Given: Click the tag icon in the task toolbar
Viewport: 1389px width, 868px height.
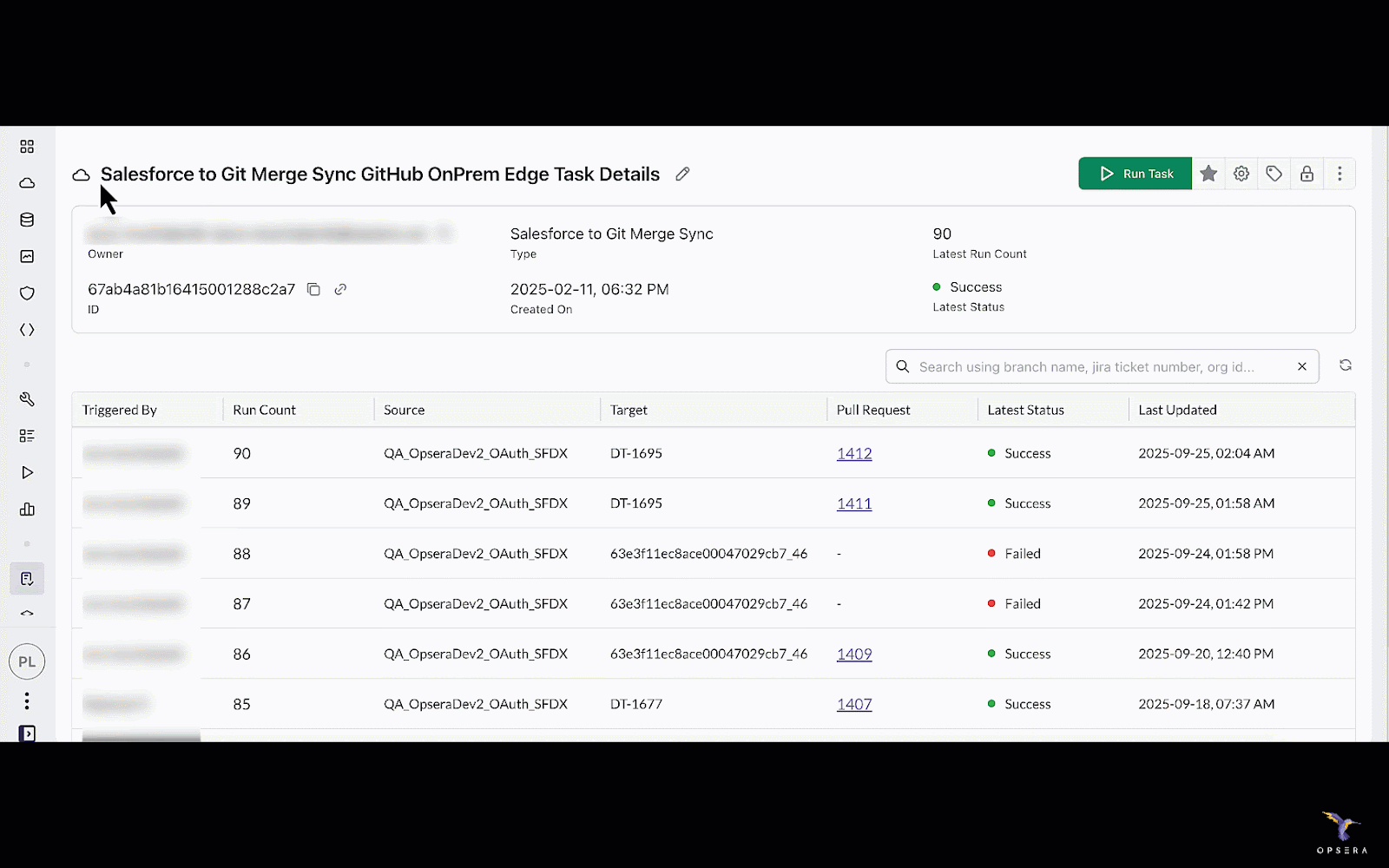Looking at the screenshot, I should [x=1274, y=174].
